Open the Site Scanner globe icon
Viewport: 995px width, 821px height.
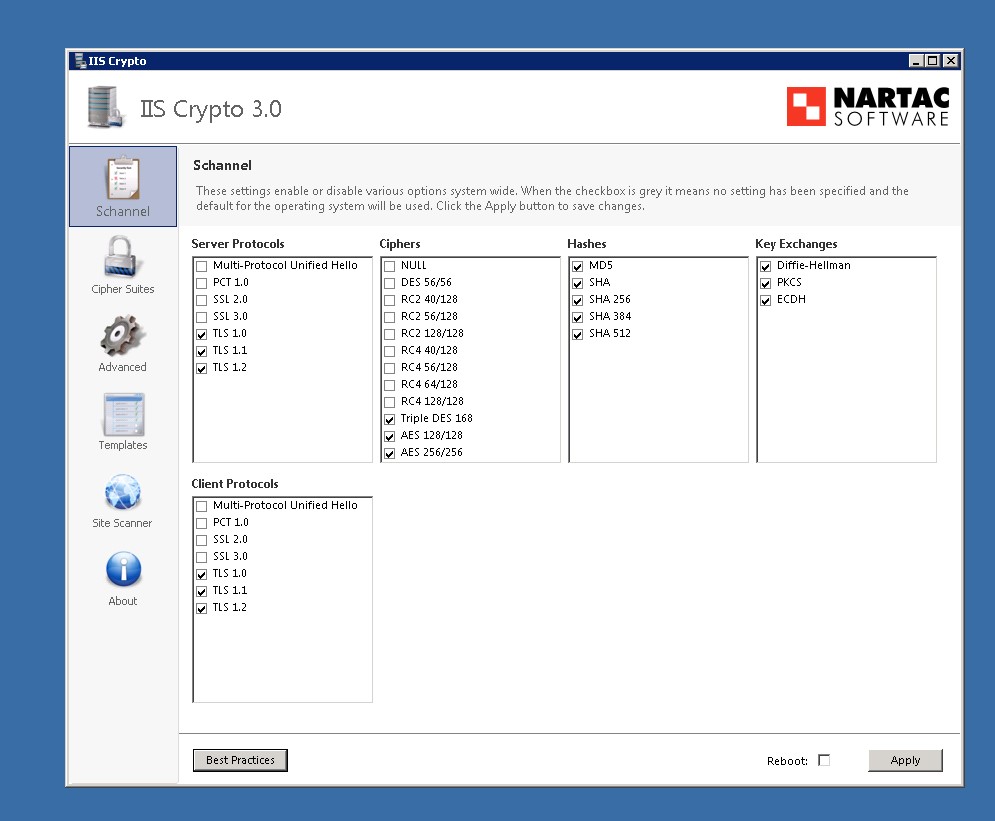pyautogui.click(x=123, y=492)
